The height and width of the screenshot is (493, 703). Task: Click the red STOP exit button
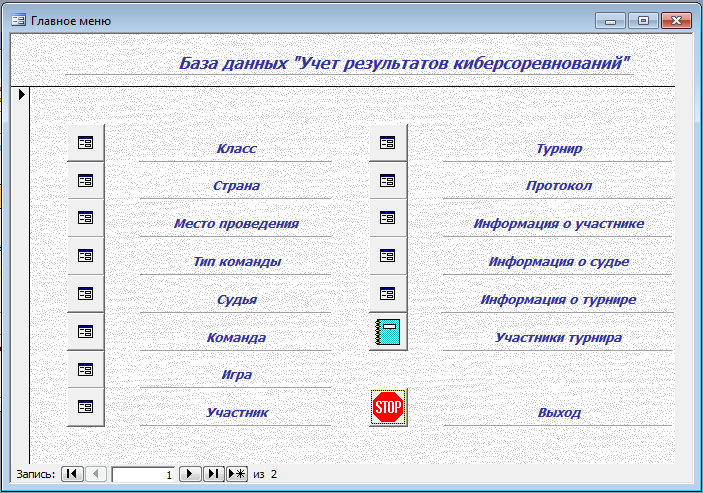388,407
